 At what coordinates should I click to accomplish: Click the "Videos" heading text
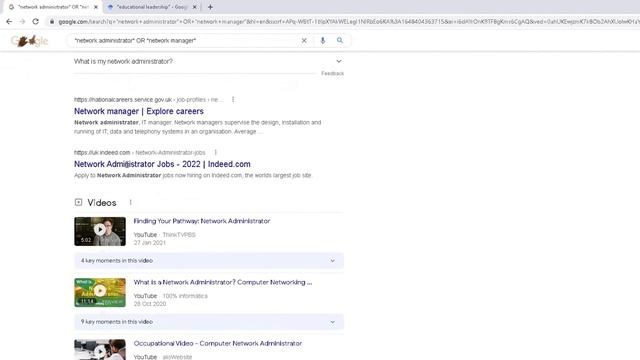click(x=102, y=202)
